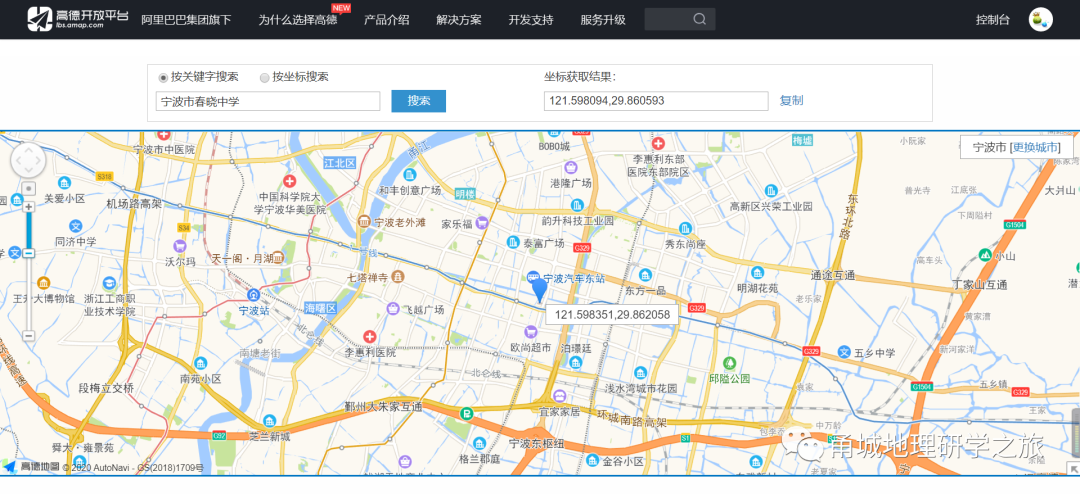The height and width of the screenshot is (494, 1080).
Task: Click the 同济中学 school icon
Action: 76,226
